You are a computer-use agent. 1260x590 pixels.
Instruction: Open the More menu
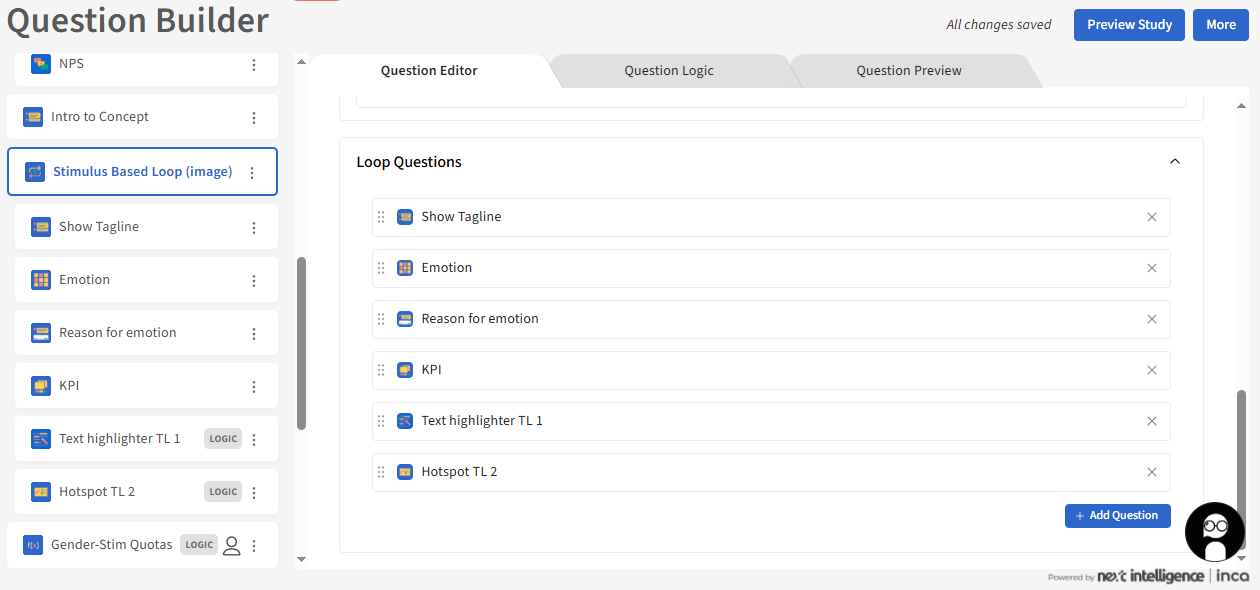[x=1220, y=25]
